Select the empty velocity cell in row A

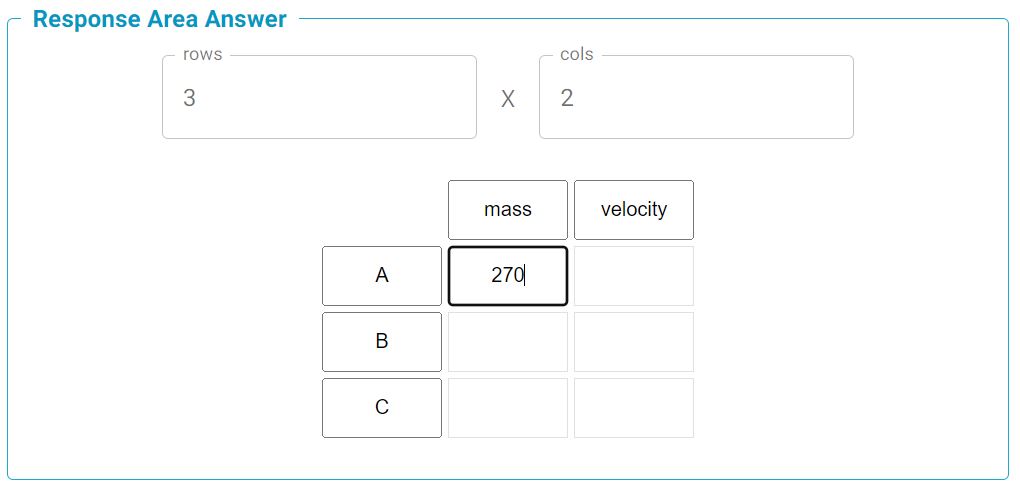coord(633,276)
